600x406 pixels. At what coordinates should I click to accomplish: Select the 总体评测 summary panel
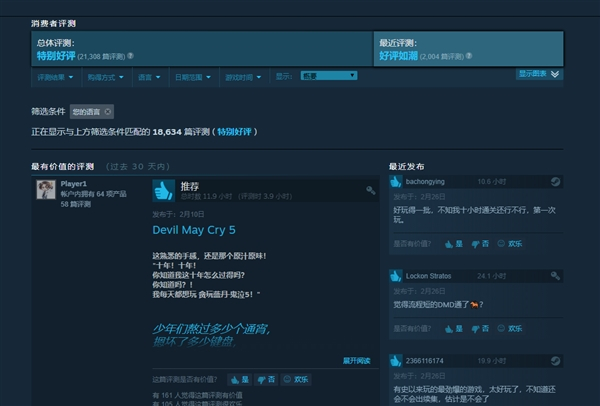pyautogui.click(x=202, y=49)
